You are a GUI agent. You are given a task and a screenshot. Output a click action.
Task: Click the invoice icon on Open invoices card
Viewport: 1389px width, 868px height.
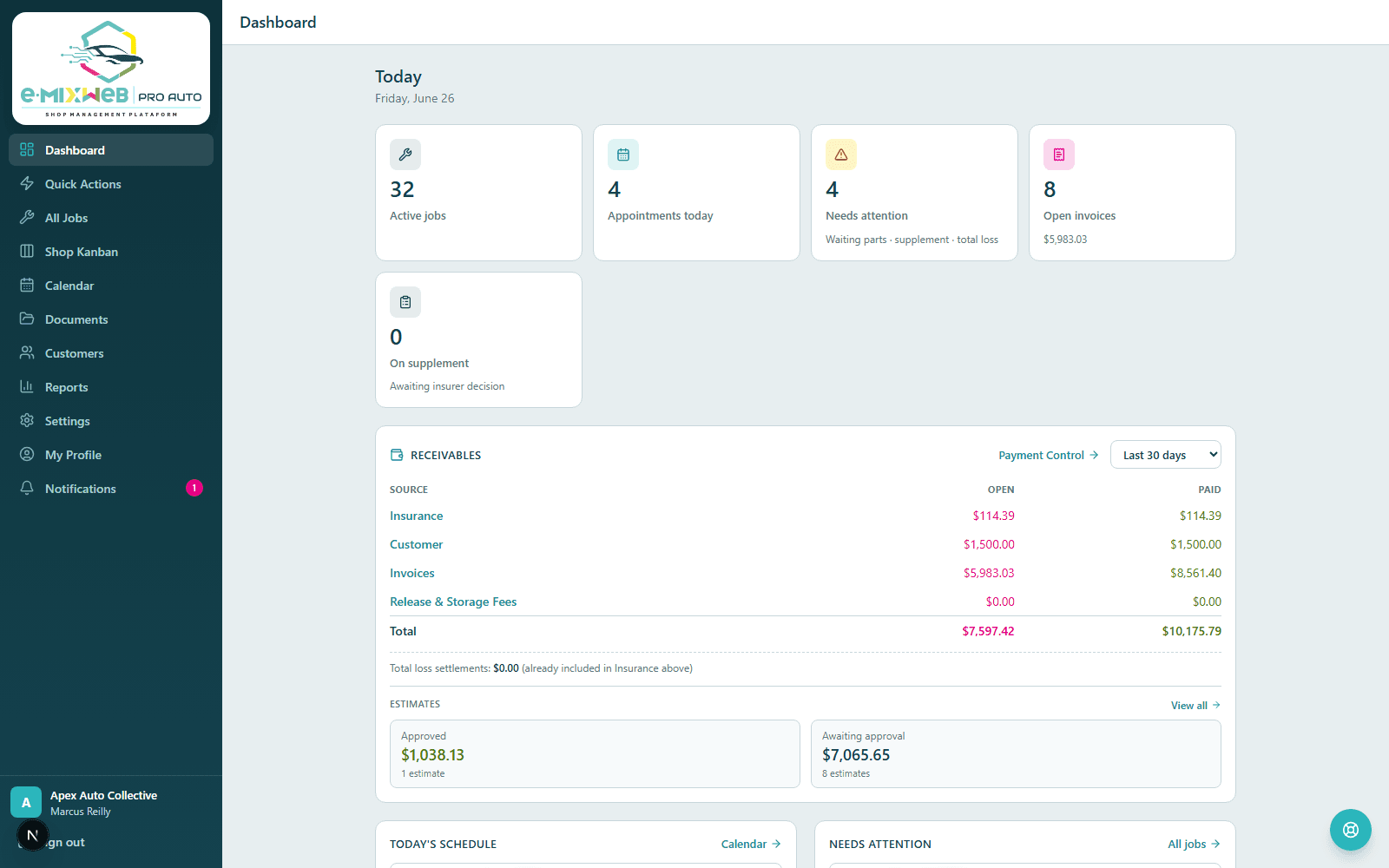click(x=1059, y=155)
